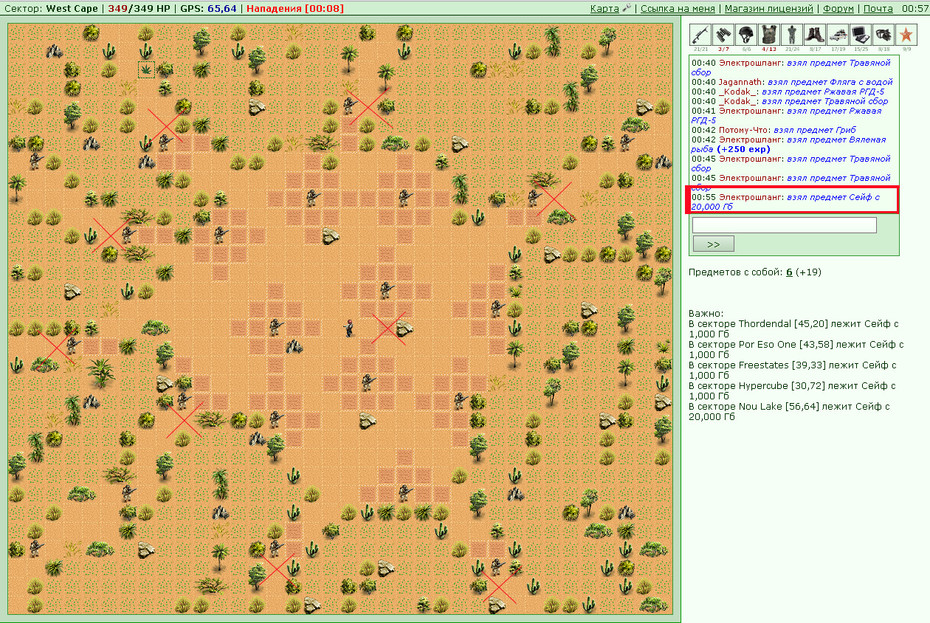Open Ссылка на меня link
The width and height of the screenshot is (930, 623).
pyautogui.click(x=678, y=8)
